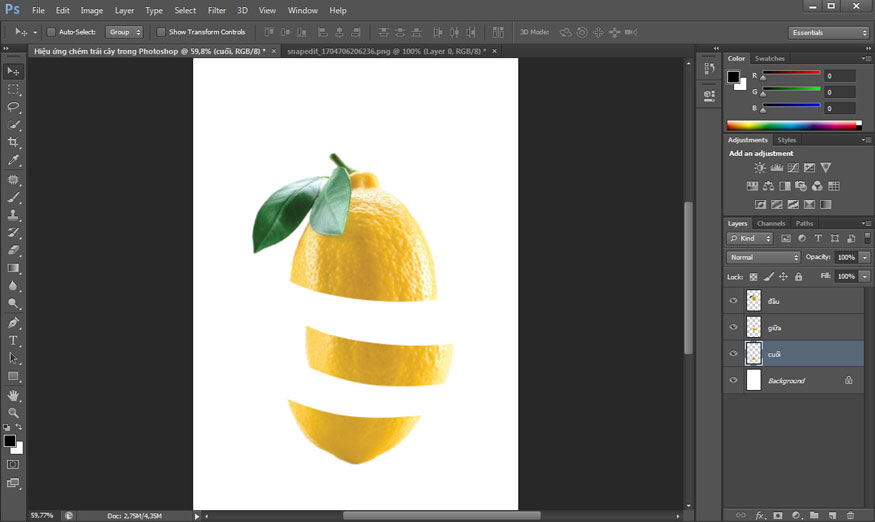Select the History Brush tool
Viewport: 875px width, 522px height.
pos(13,232)
